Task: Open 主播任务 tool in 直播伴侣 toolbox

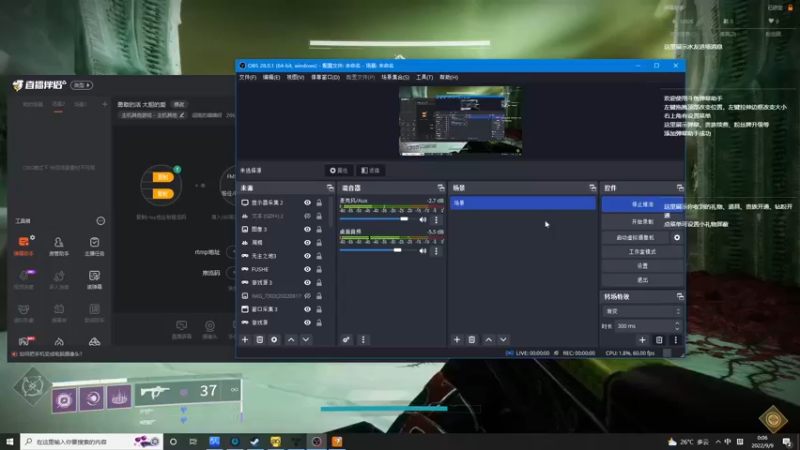Action: (94, 246)
